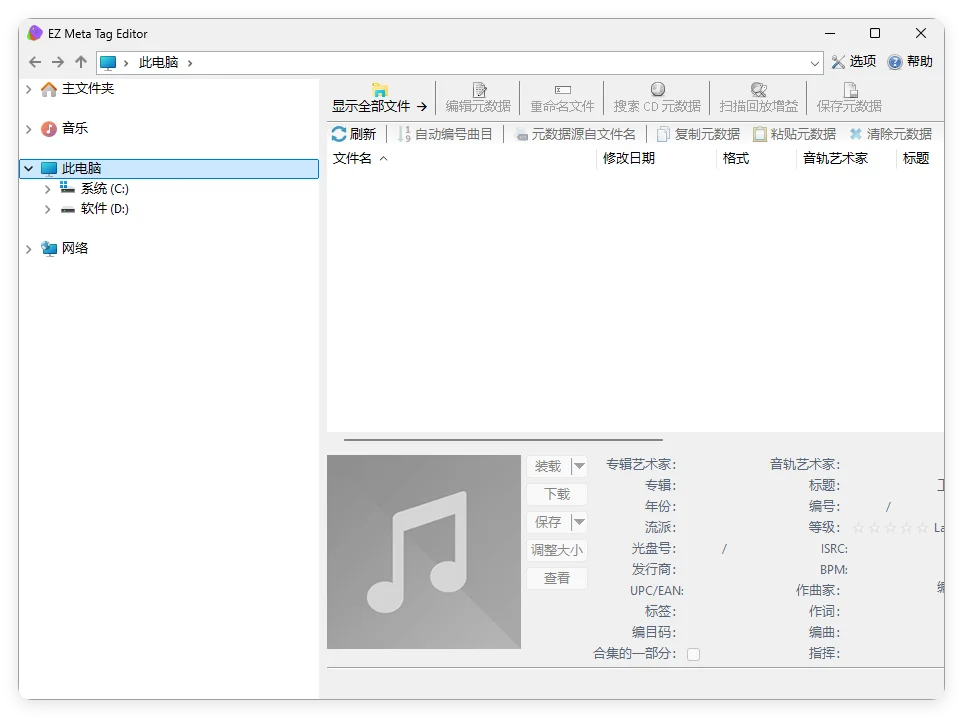This screenshot has height=718, width=963.
Task: Check the 合集的一部分 compilation checkbox
Action: pos(694,653)
